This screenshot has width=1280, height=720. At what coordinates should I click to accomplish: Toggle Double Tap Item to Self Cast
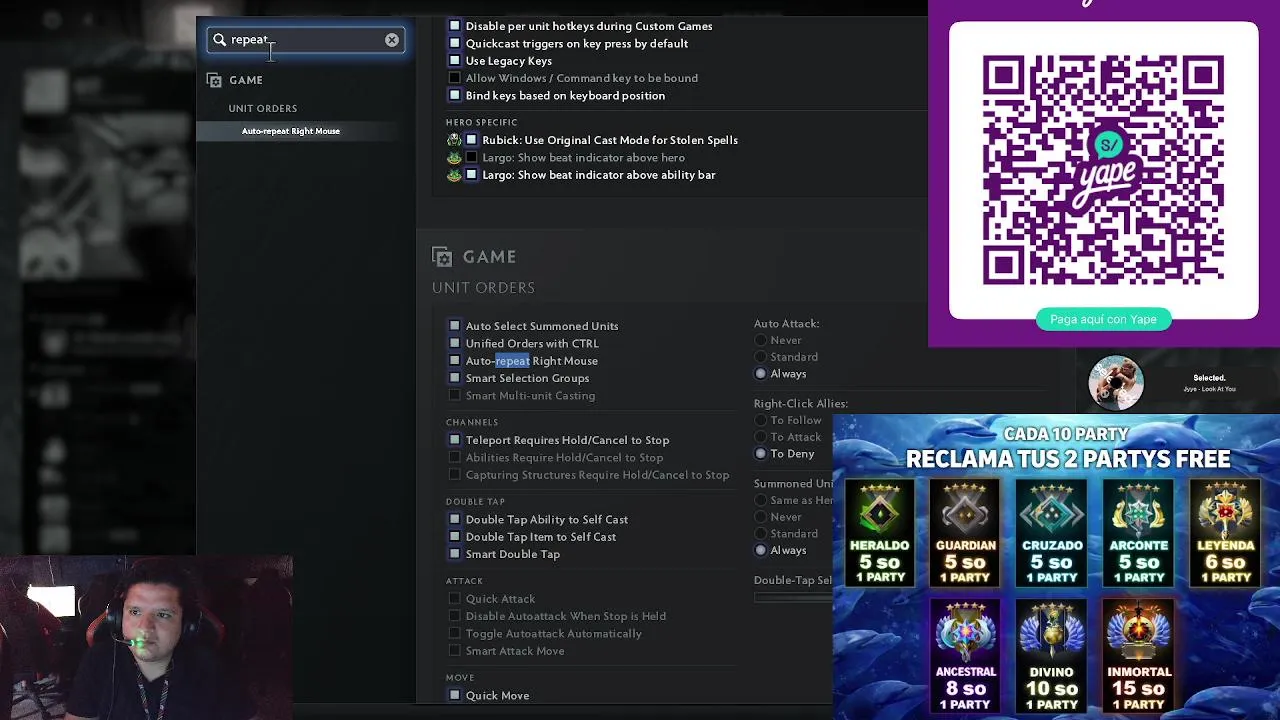pyautogui.click(x=455, y=537)
